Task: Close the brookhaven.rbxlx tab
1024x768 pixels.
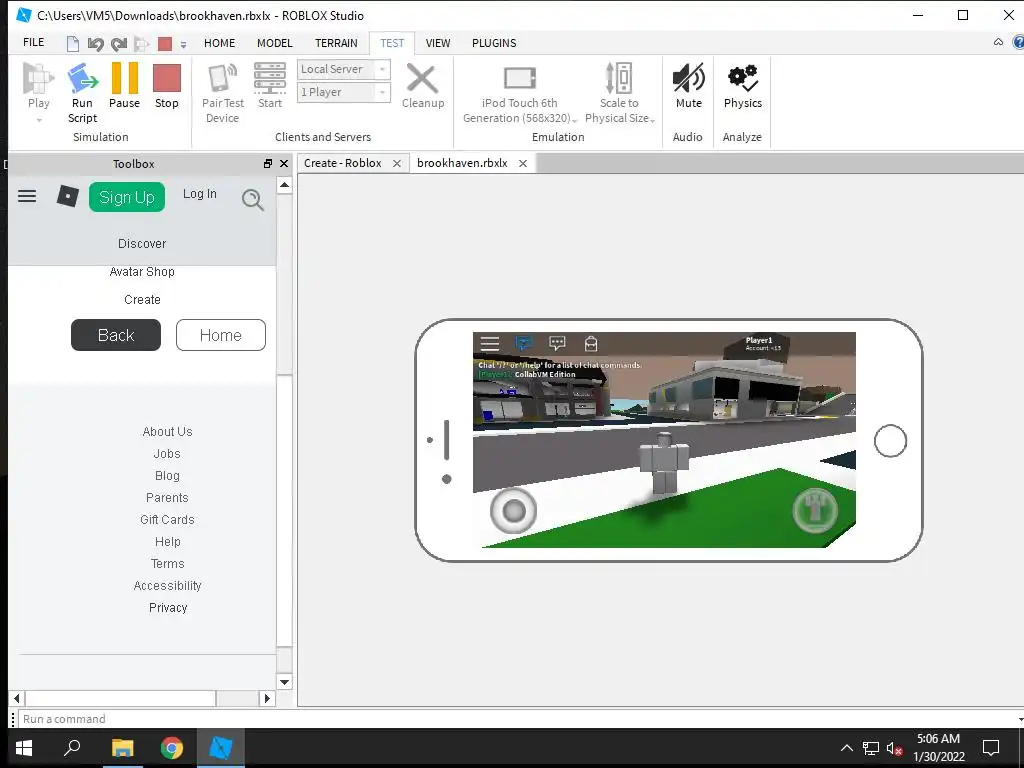Action: [x=522, y=164]
